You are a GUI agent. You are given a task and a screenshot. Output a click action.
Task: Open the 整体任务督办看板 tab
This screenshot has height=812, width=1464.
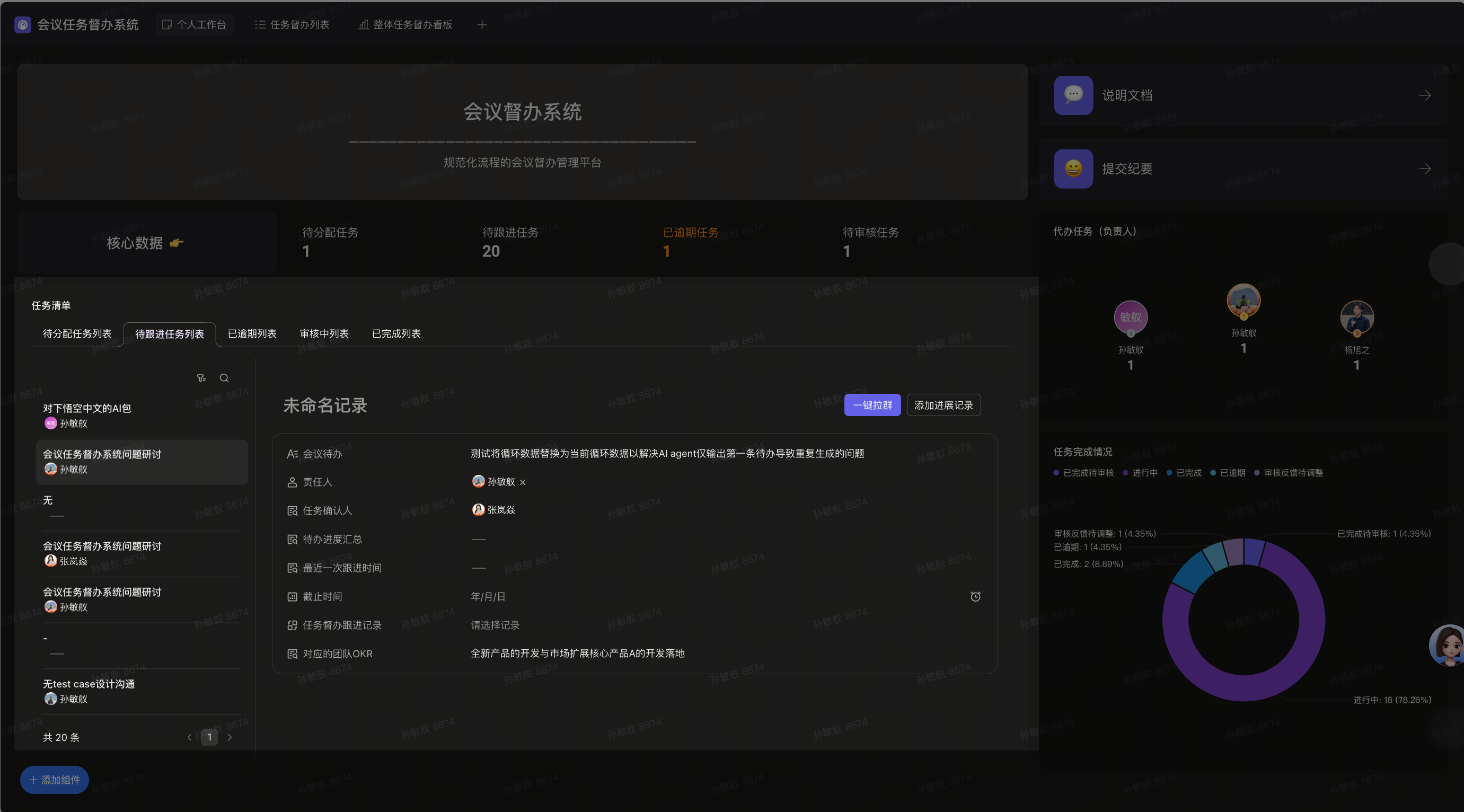click(405, 24)
